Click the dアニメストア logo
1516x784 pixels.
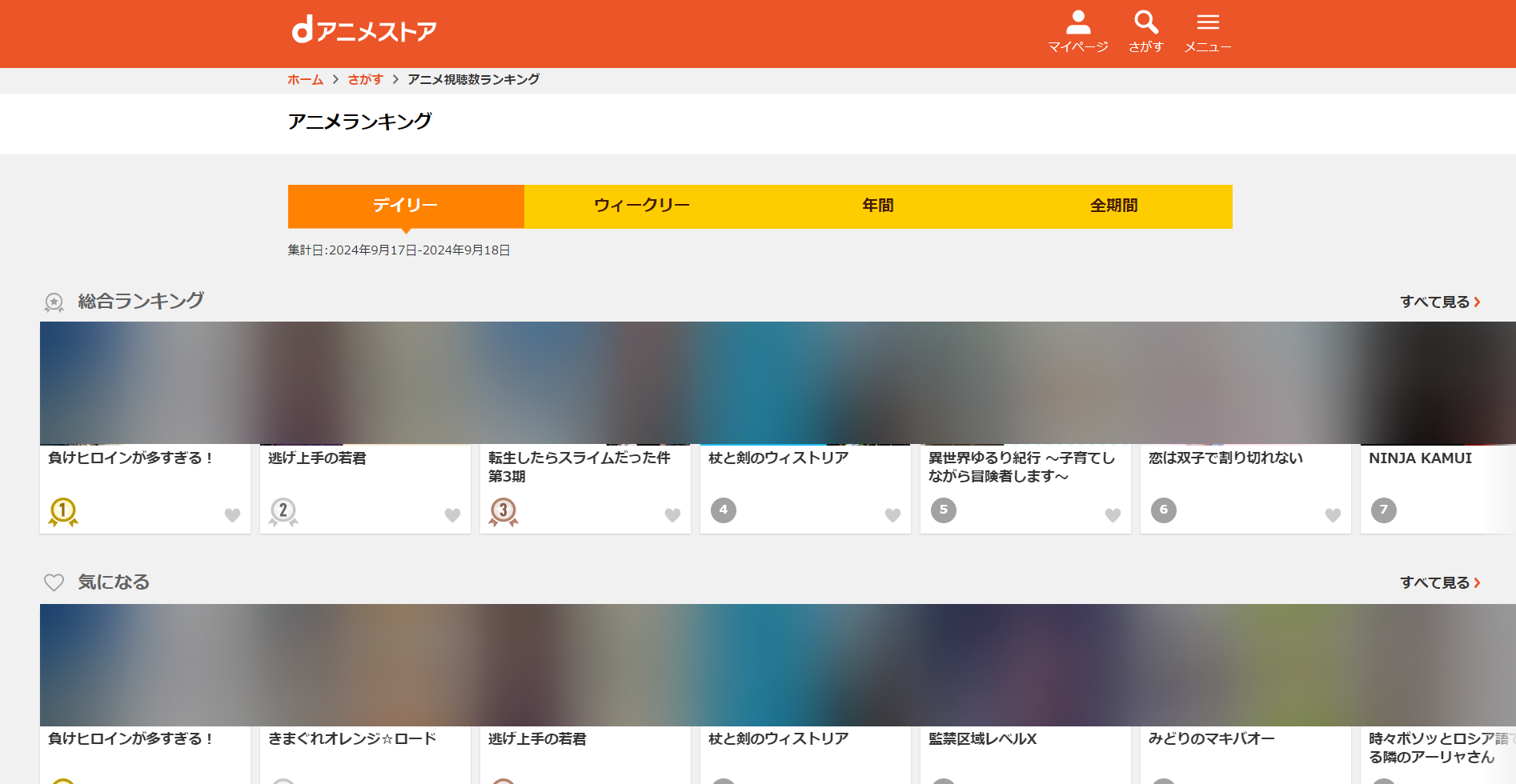tap(364, 30)
